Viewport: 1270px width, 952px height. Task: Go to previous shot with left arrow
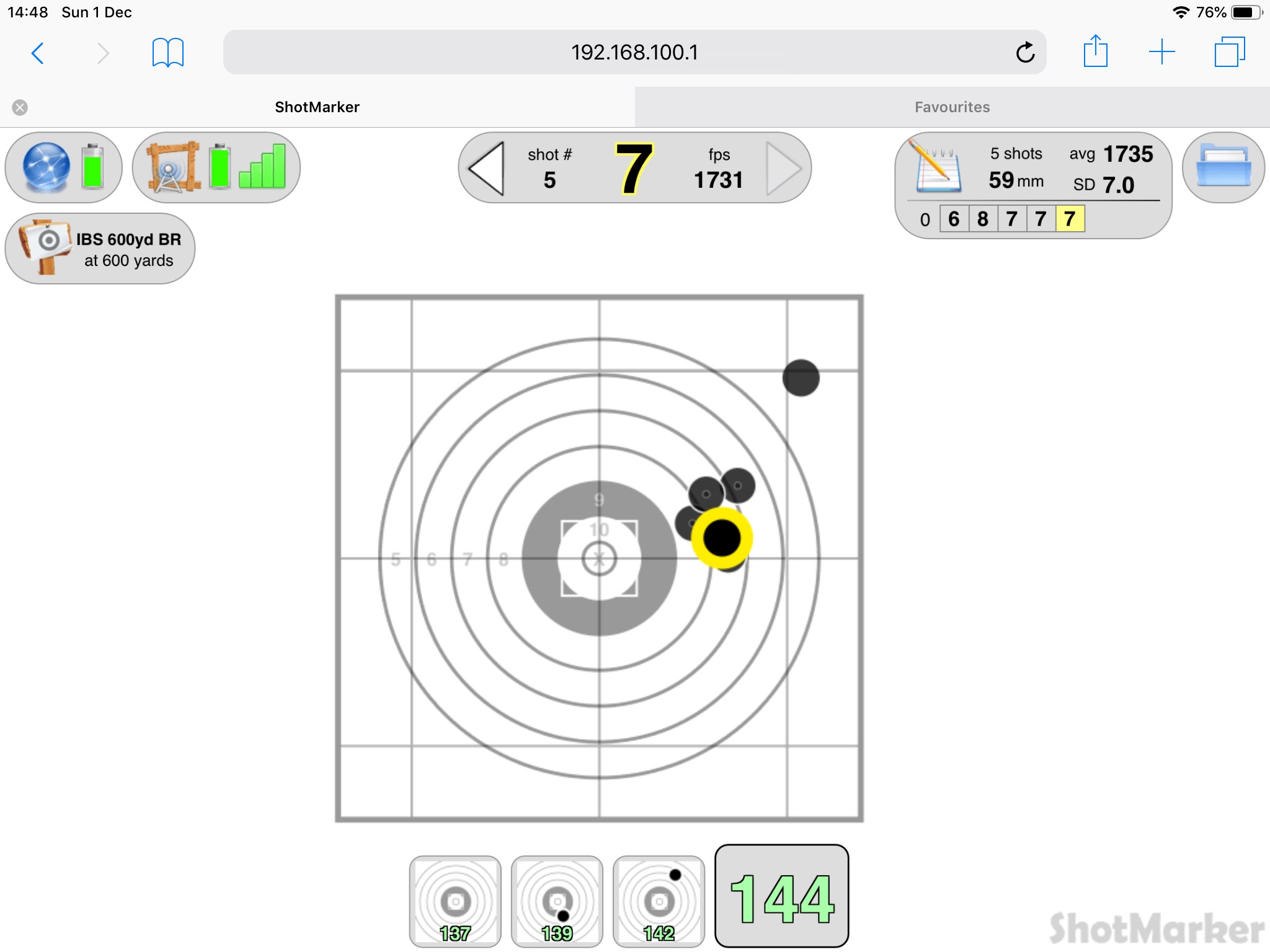coord(487,168)
